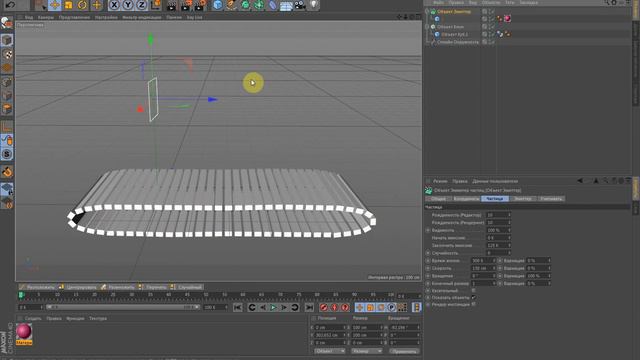Render the current view clapperboard icon
The image size is (640, 360).
tap(172, 5)
